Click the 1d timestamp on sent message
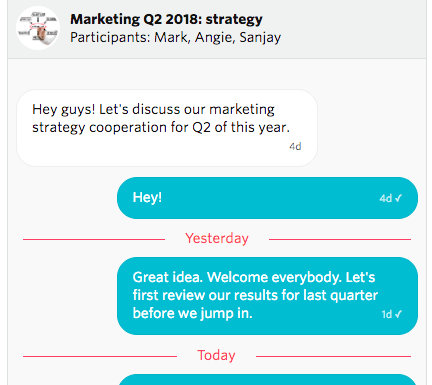 point(387,314)
